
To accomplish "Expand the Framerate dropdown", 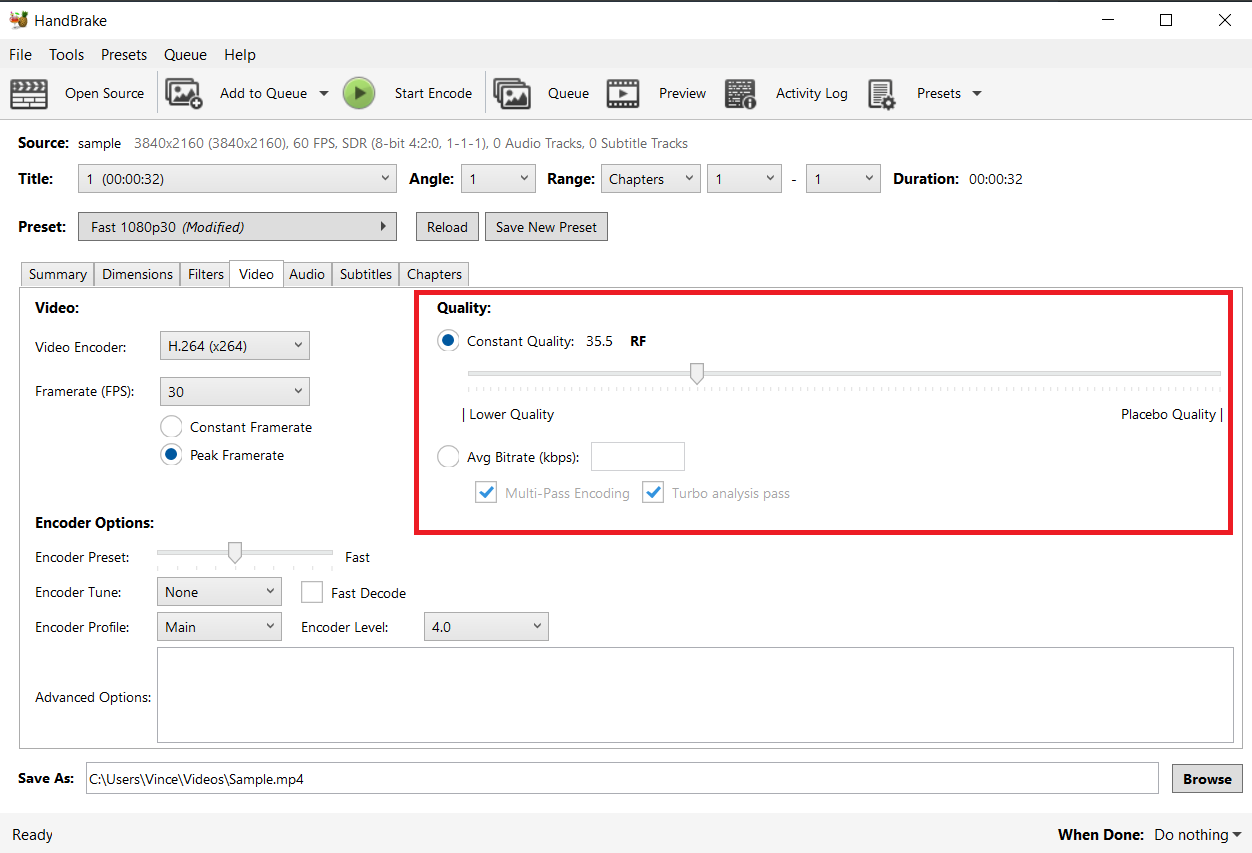I will pyautogui.click(x=234, y=391).
